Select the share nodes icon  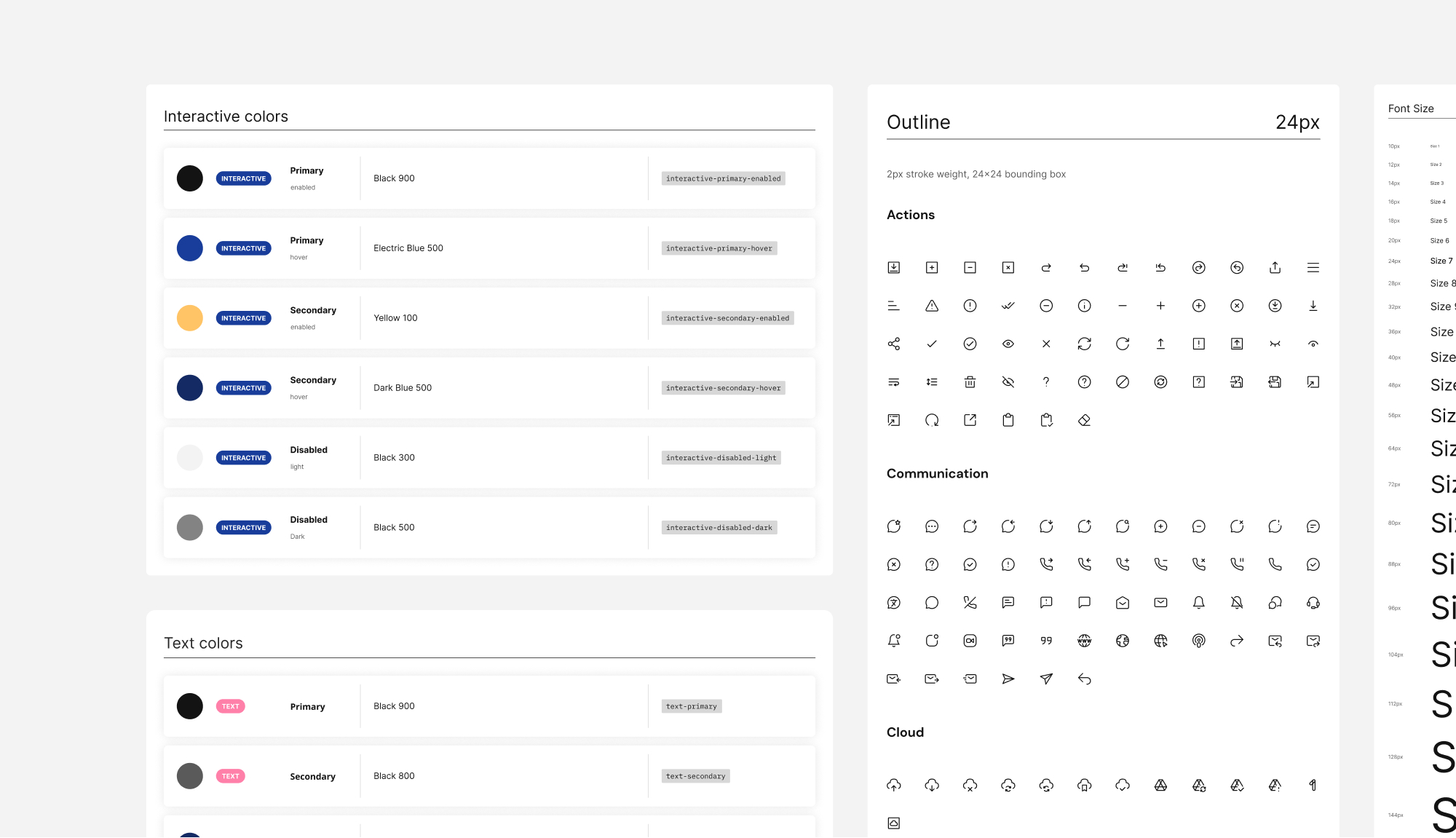click(x=893, y=344)
